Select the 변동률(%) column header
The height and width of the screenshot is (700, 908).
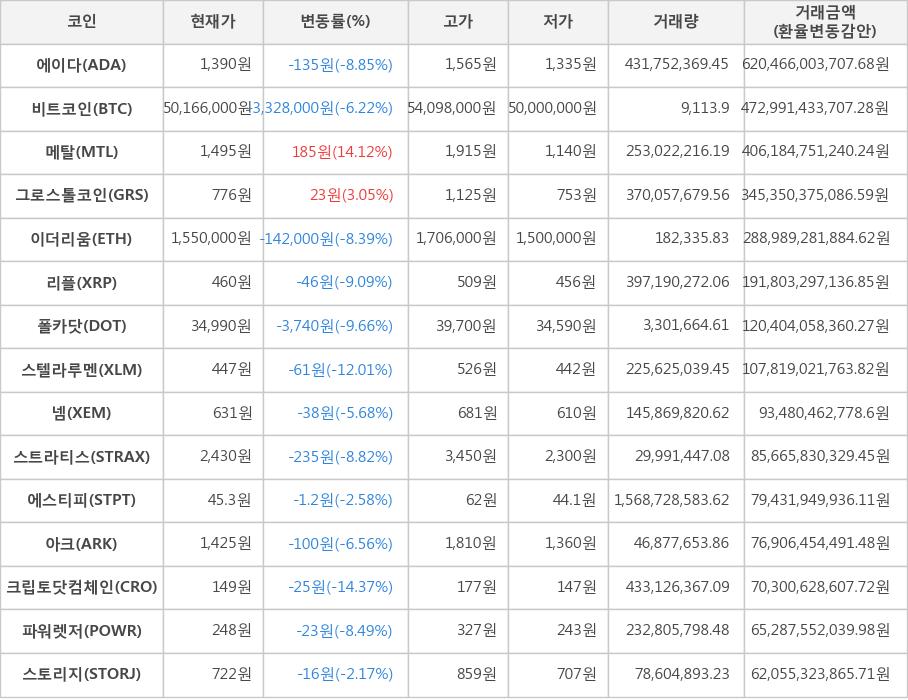tap(335, 21)
